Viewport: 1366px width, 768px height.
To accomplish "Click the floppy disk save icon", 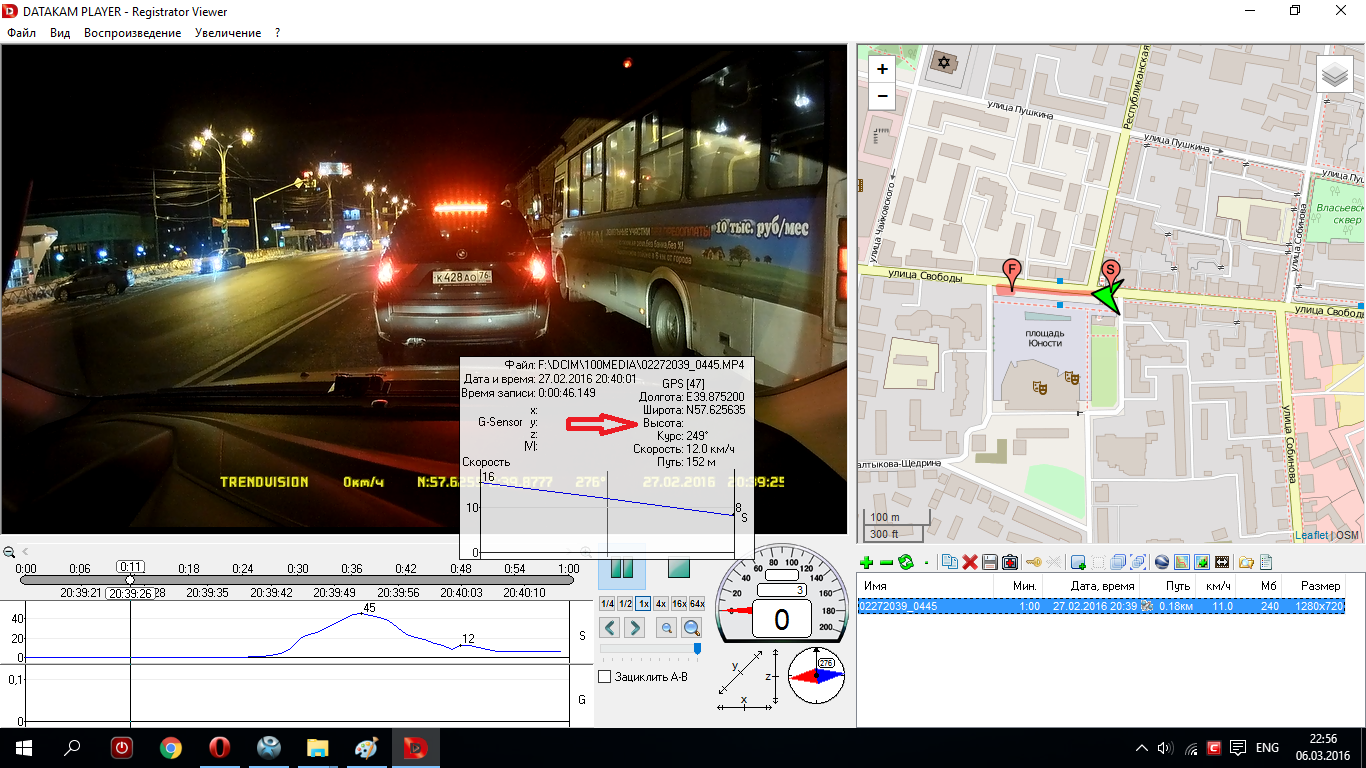I will tap(990, 563).
